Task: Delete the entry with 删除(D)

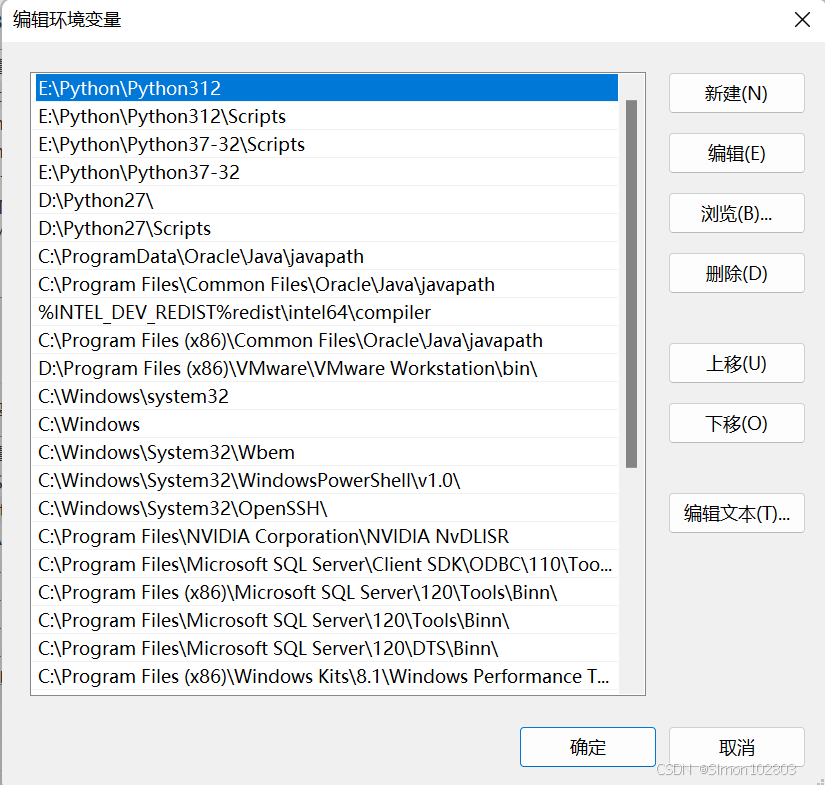Action: (737, 273)
